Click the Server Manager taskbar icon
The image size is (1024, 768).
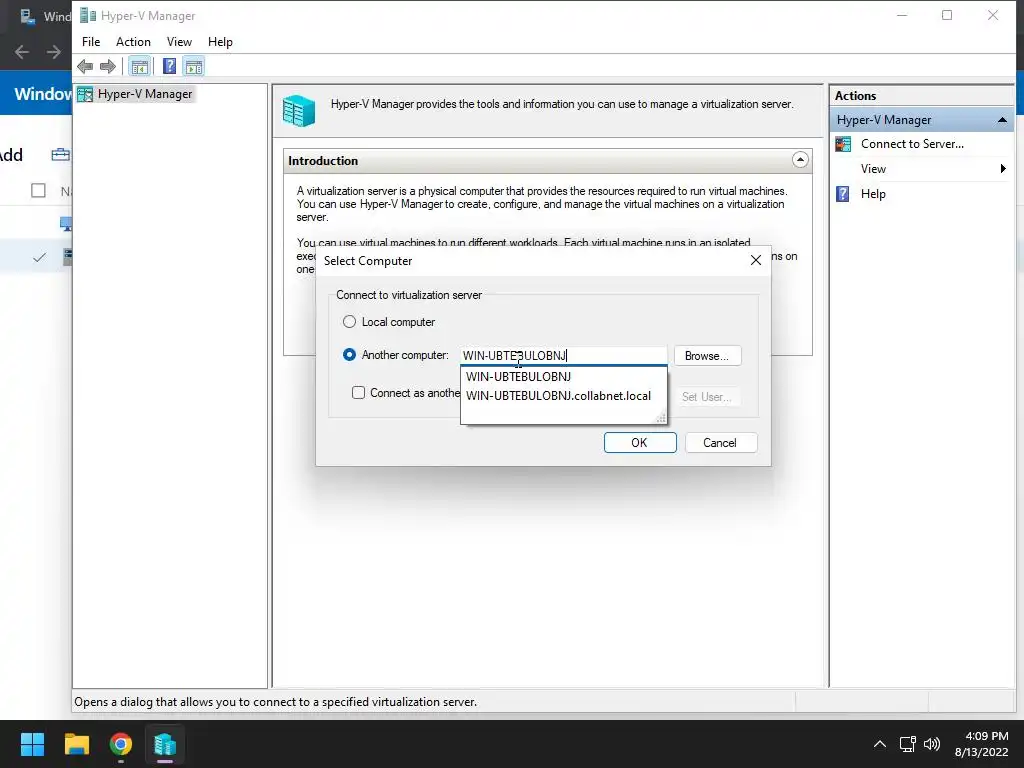tap(165, 744)
